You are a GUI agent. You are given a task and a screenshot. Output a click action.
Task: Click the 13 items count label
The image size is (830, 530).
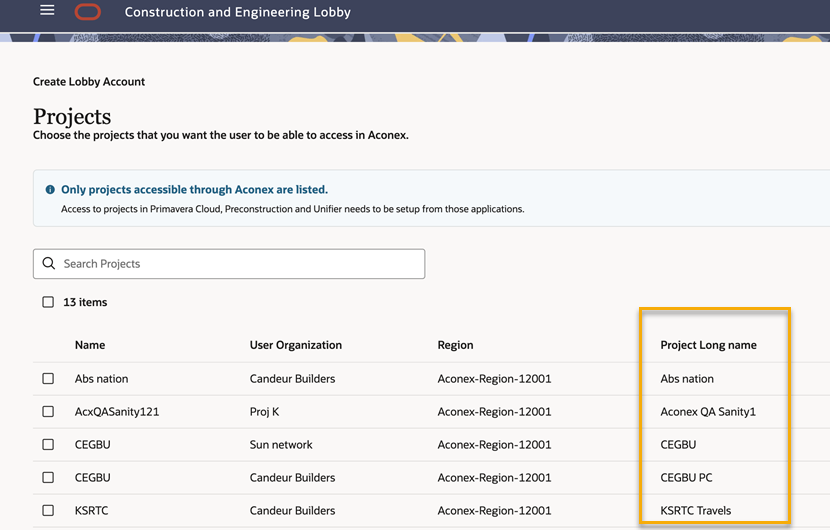(85, 302)
